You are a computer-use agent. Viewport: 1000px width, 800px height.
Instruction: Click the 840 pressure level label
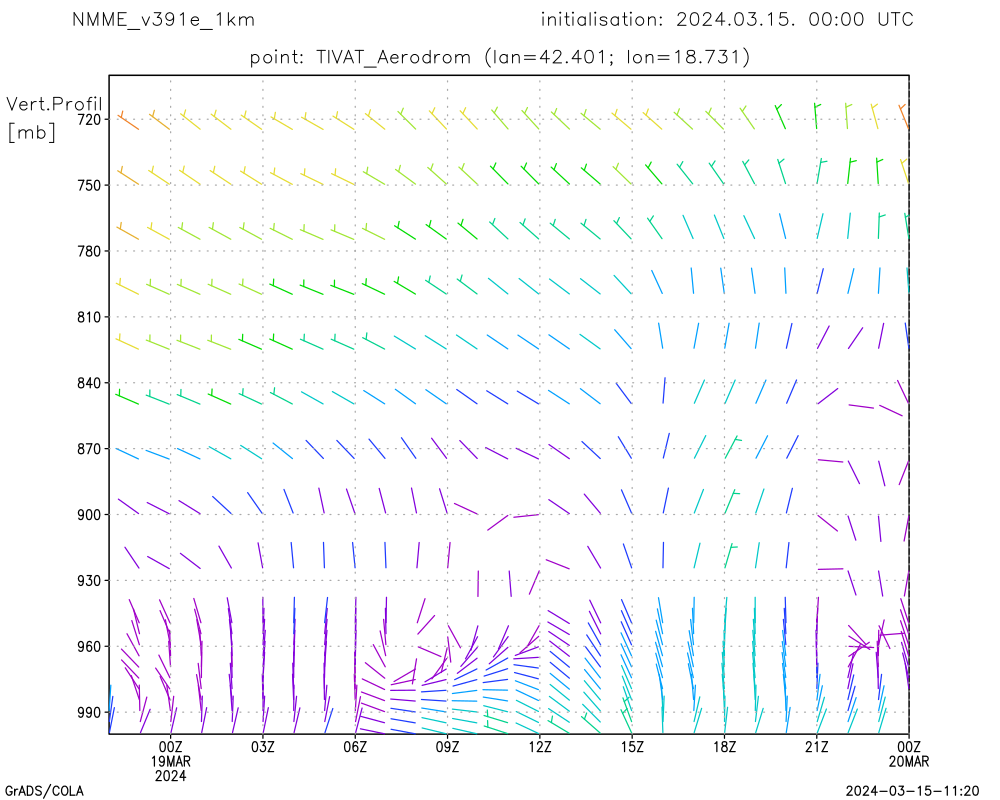[x=90, y=383]
